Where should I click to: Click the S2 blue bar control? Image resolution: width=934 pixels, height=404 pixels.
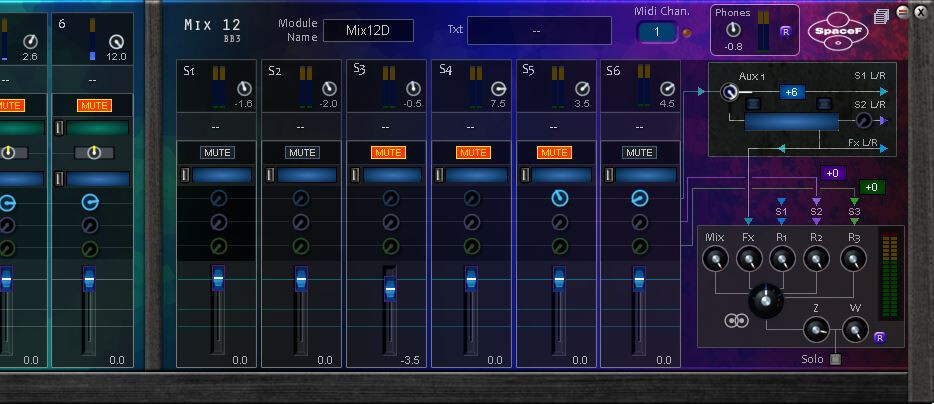(307, 175)
